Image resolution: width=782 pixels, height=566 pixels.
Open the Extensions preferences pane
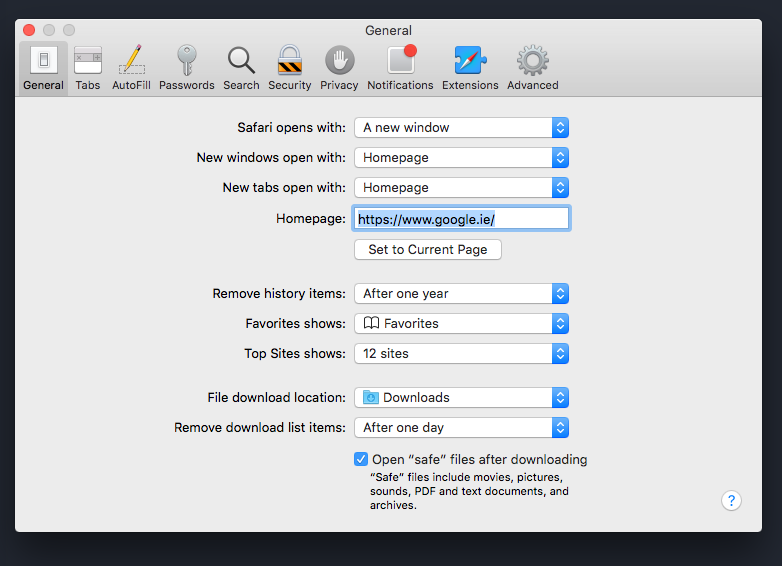coord(470,68)
